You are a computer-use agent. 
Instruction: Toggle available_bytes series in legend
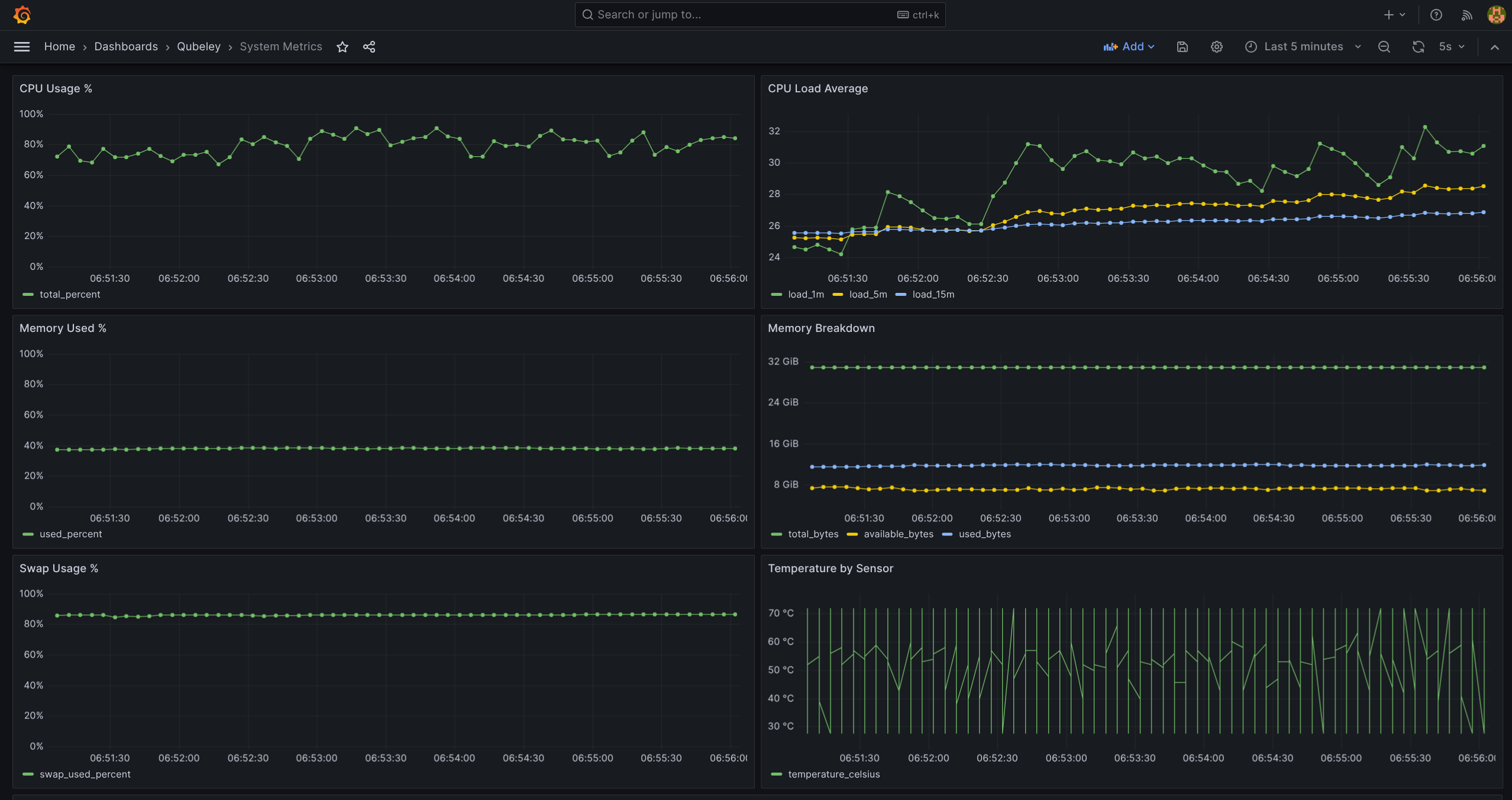coord(898,534)
